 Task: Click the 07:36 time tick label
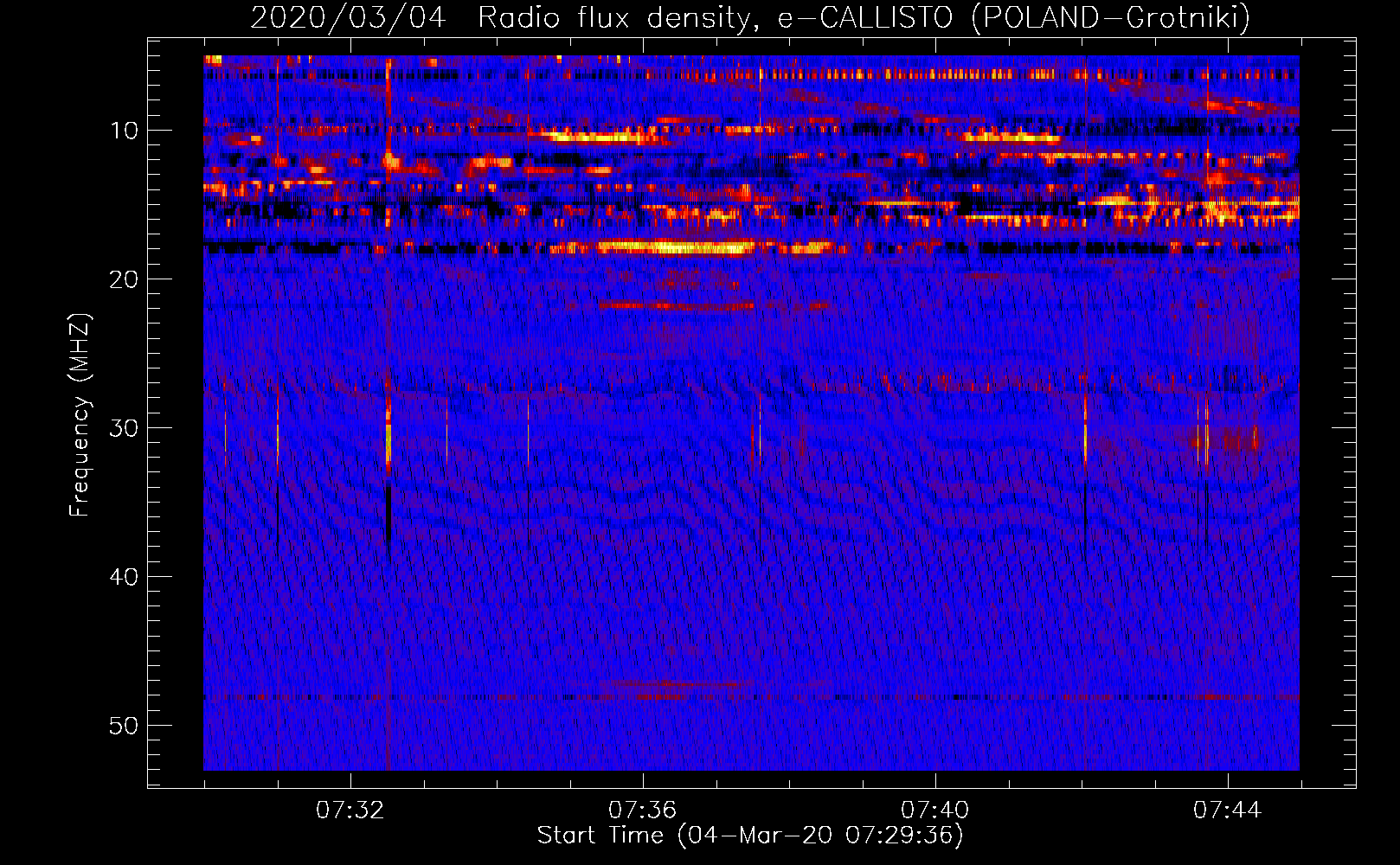click(x=642, y=811)
